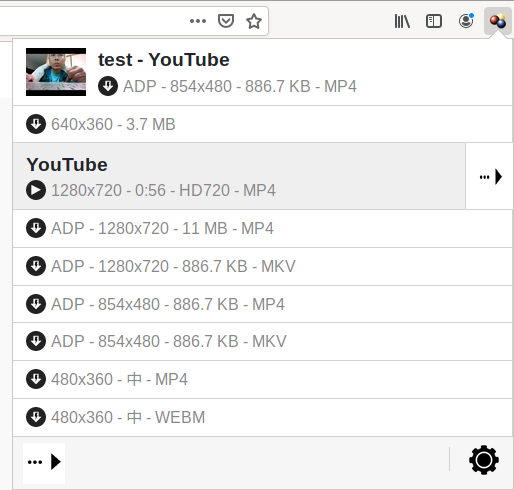Image resolution: width=514 pixels, height=490 pixels.
Task: Click the Video DownloadHelper toolbar icon
Action: click(498, 21)
